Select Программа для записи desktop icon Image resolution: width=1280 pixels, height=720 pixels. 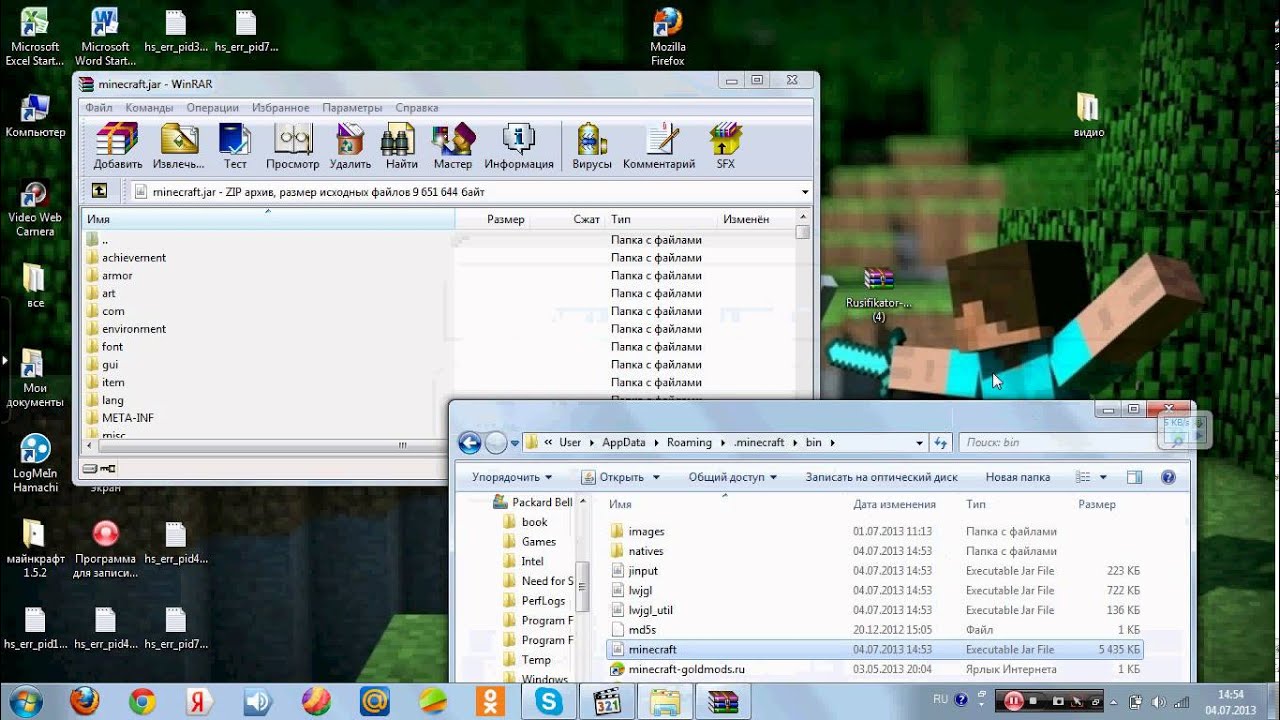(105, 548)
